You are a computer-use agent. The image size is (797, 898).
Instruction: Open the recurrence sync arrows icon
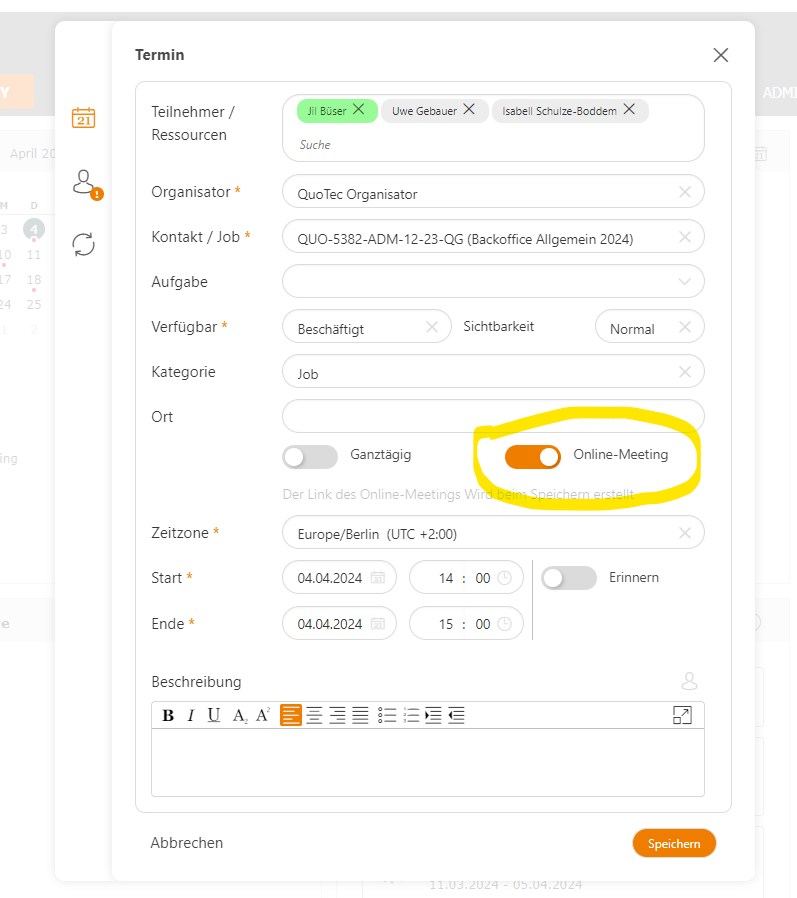pyautogui.click(x=84, y=245)
